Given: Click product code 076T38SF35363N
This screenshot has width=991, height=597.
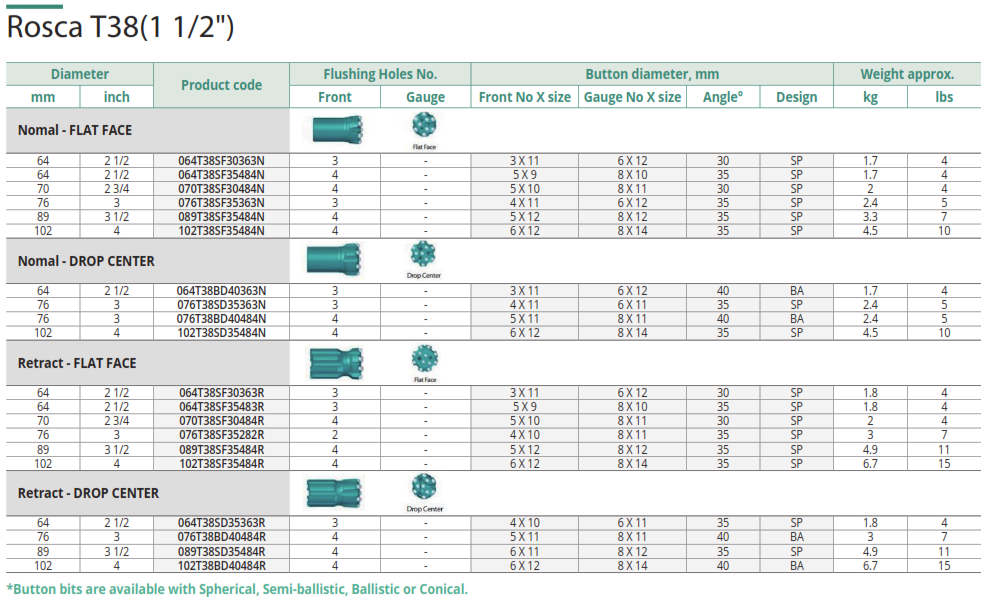Looking at the screenshot, I should 221,203.
